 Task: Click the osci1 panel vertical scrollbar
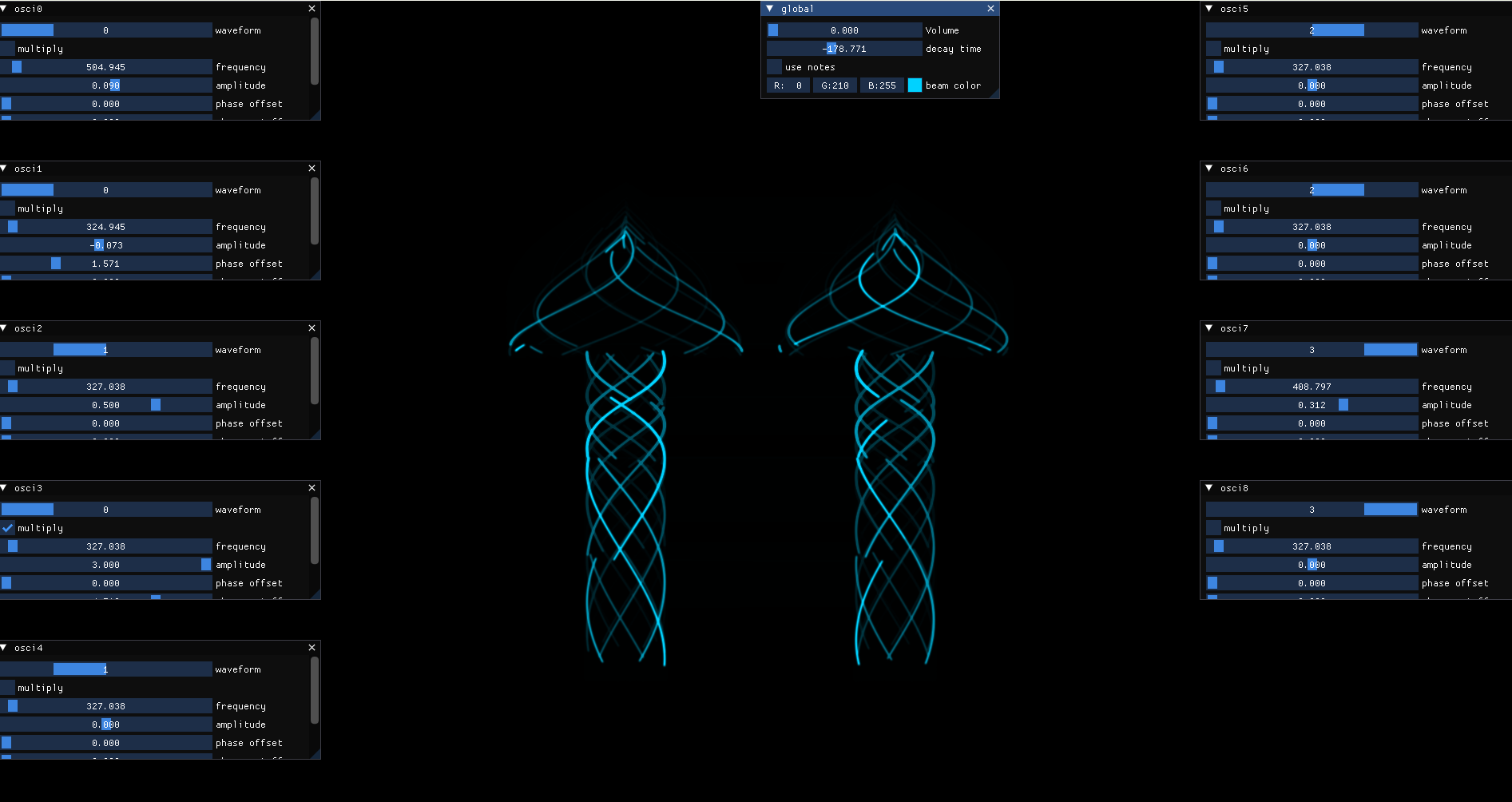tap(315, 212)
